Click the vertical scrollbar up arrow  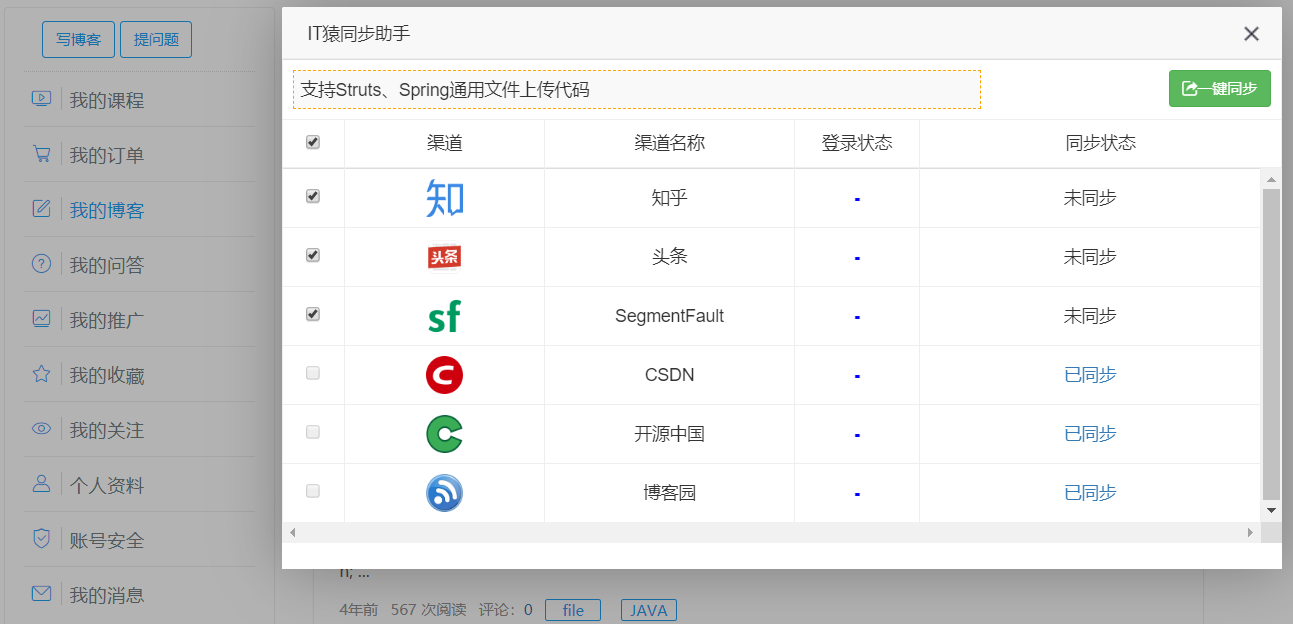1271,180
